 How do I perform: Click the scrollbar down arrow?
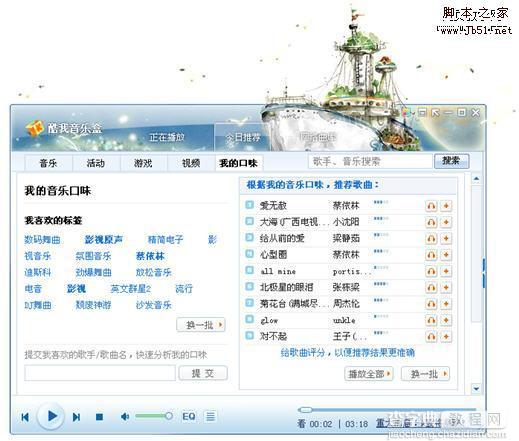point(476,389)
